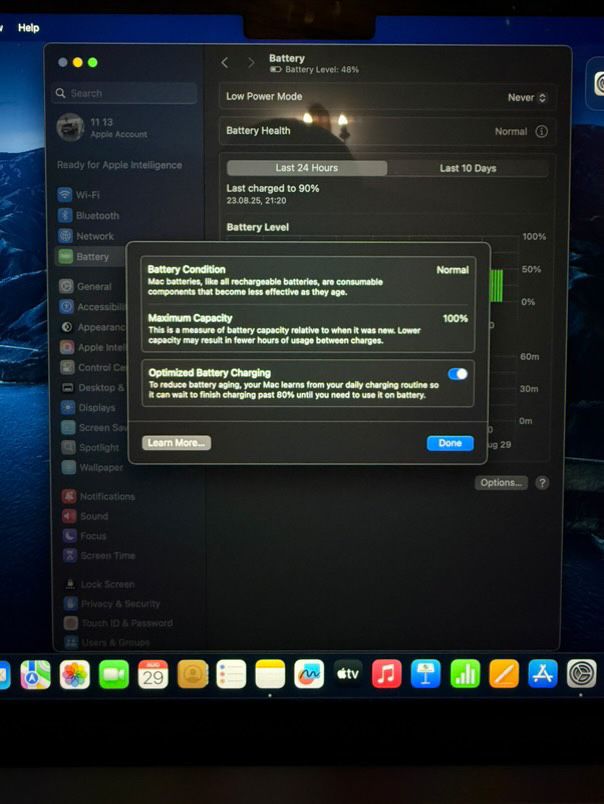Click Battery Health info icon
Screen dimensions: 604x804
tap(541, 132)
